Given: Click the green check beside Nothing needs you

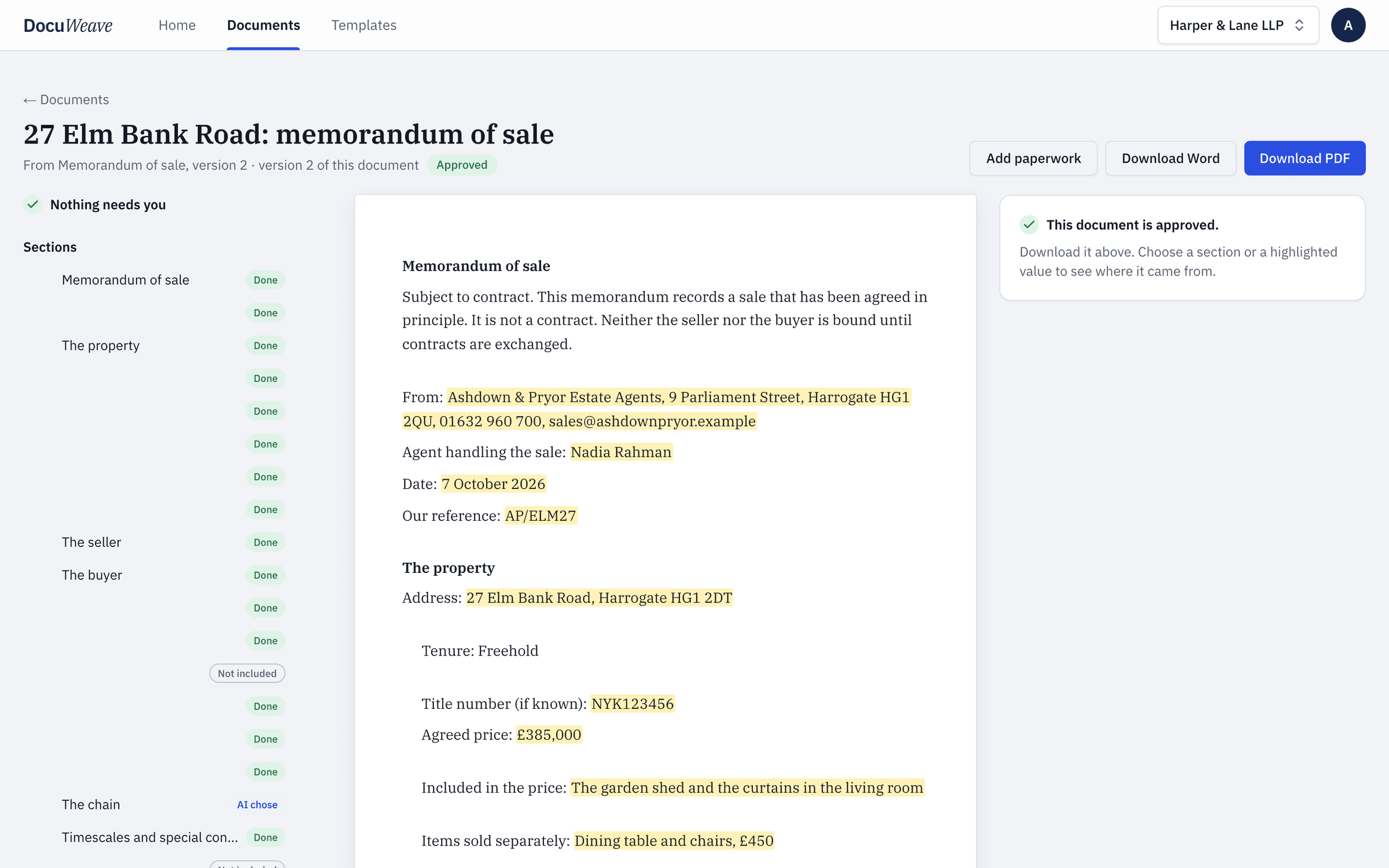Looking at the screenshot, I should (x=33, y=204).
